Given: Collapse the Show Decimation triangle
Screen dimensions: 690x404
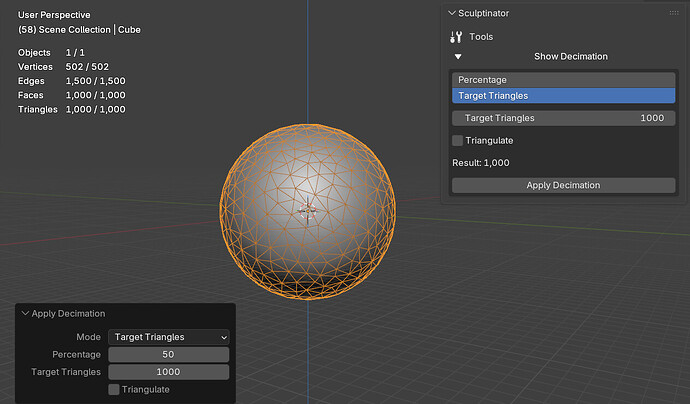Looking at the screenshot, I should tap(458, 57).
